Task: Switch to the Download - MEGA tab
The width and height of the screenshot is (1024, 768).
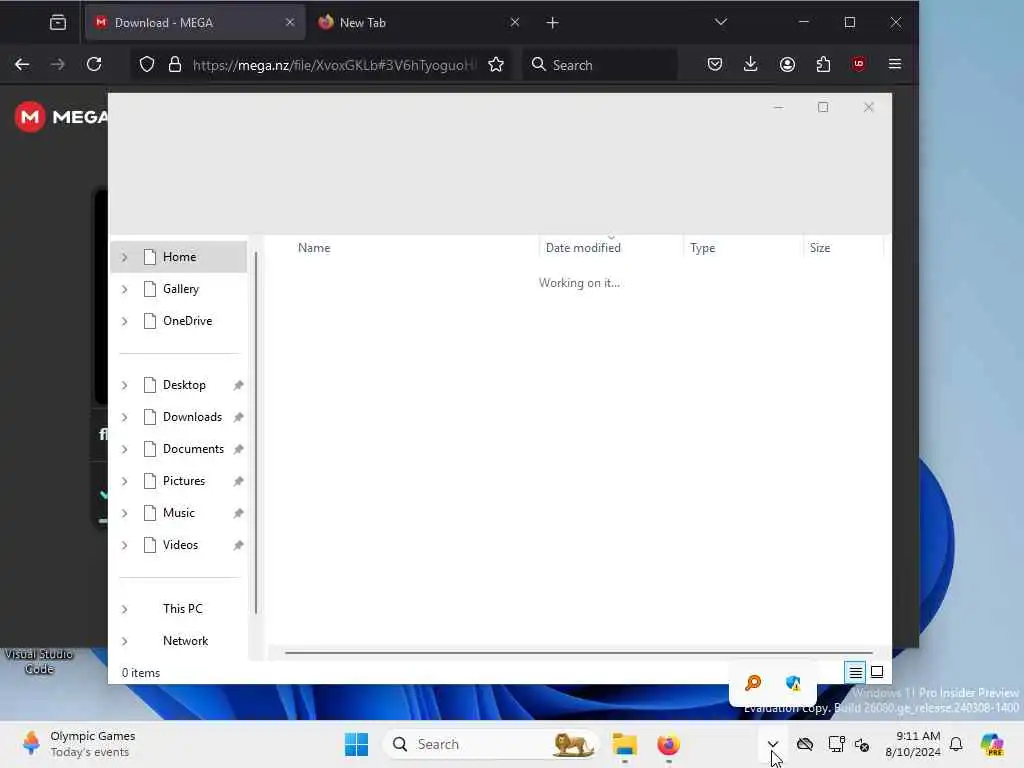Action: (x=194, y=22)
